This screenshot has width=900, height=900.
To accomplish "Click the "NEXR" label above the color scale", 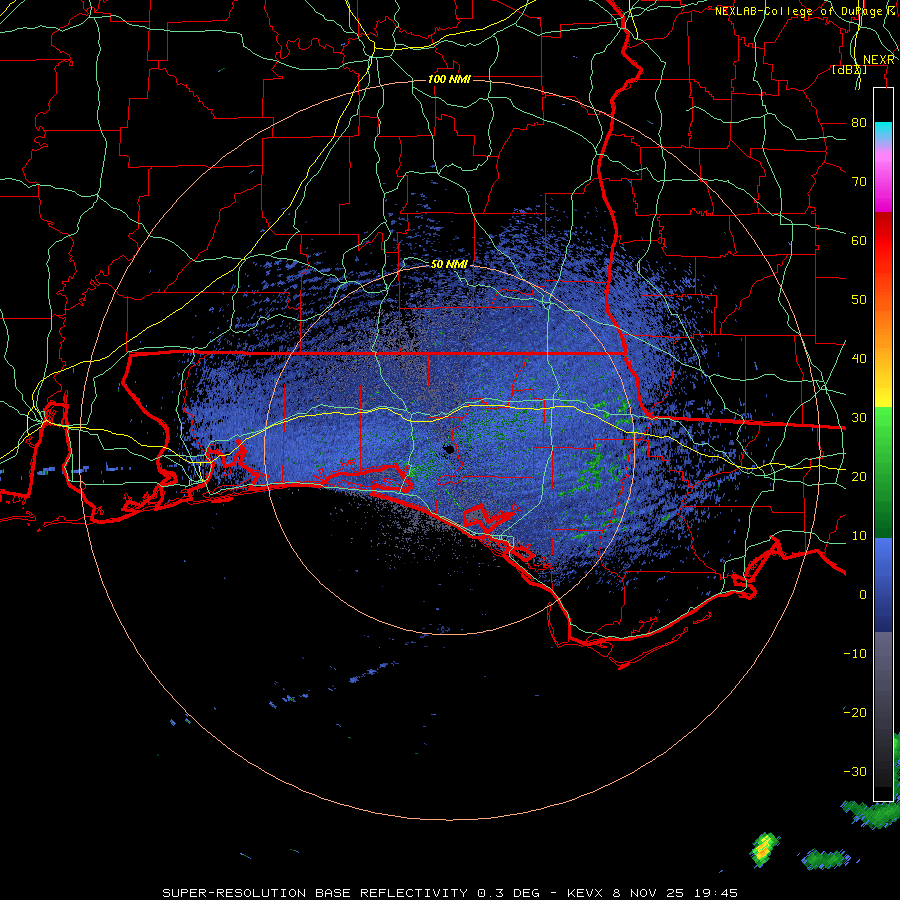I will point(879,60).
